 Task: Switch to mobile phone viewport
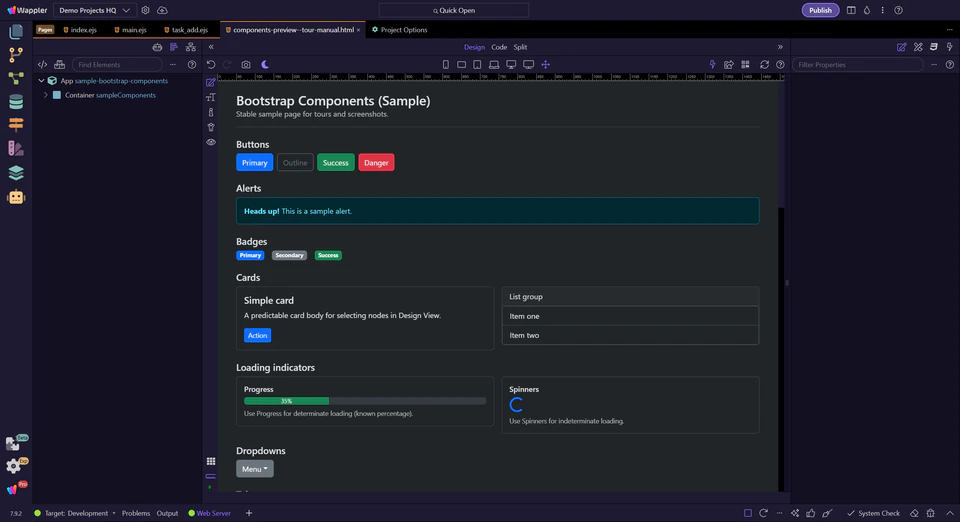click(446, 64)
